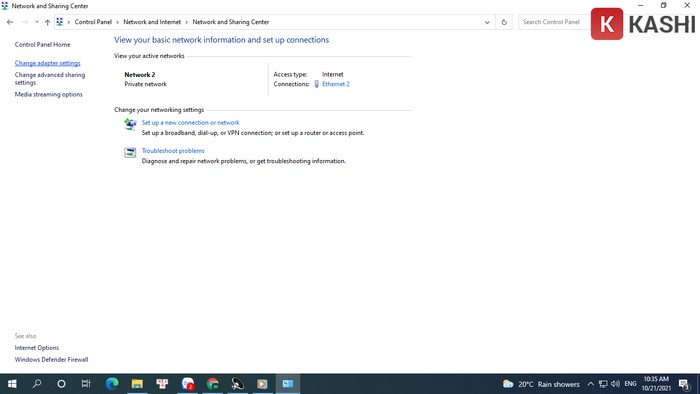
Task: Click Set up a new connection or network
Action: pos(191,123)
